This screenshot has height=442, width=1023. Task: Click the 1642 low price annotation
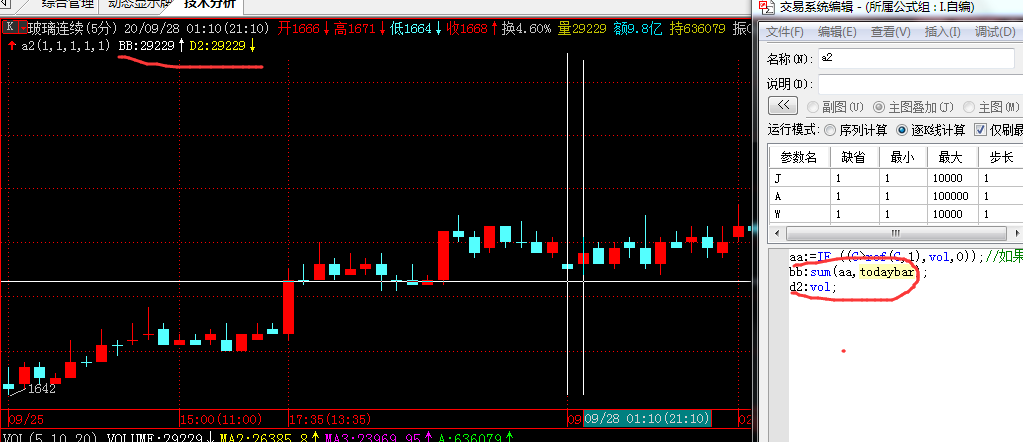[42, 389]
